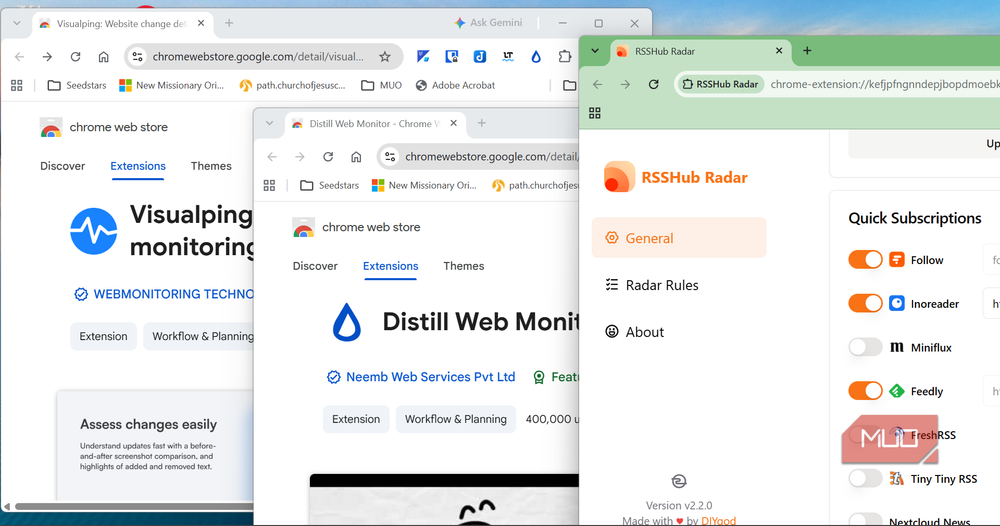Image resolution: width=1000 pixels, height=526 pixels.
Task: Bookmark the Visualping page with the star
Action: pos(385,57)
